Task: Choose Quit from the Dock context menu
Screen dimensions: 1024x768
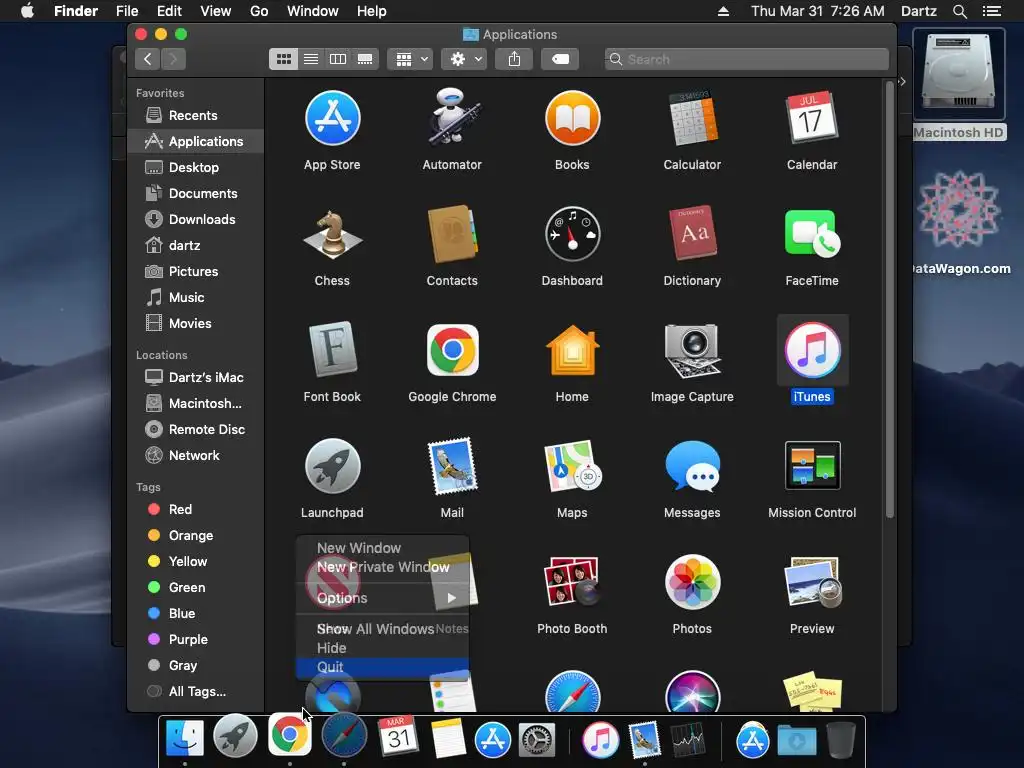Action: click(382, 667)
